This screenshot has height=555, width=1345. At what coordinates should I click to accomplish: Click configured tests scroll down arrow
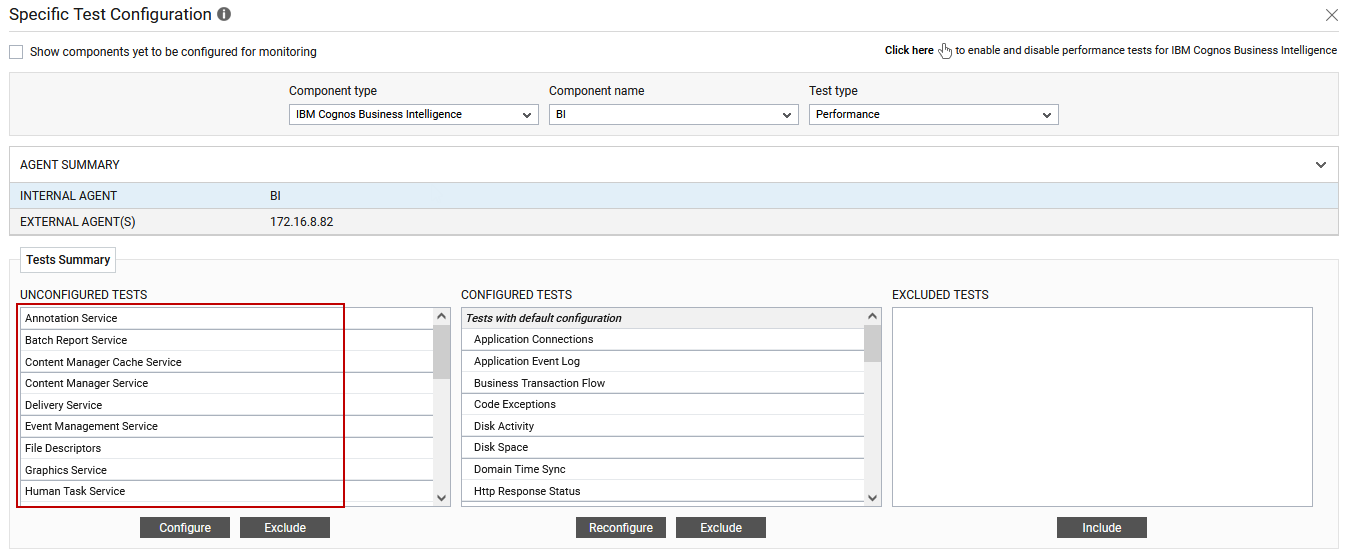873,497
